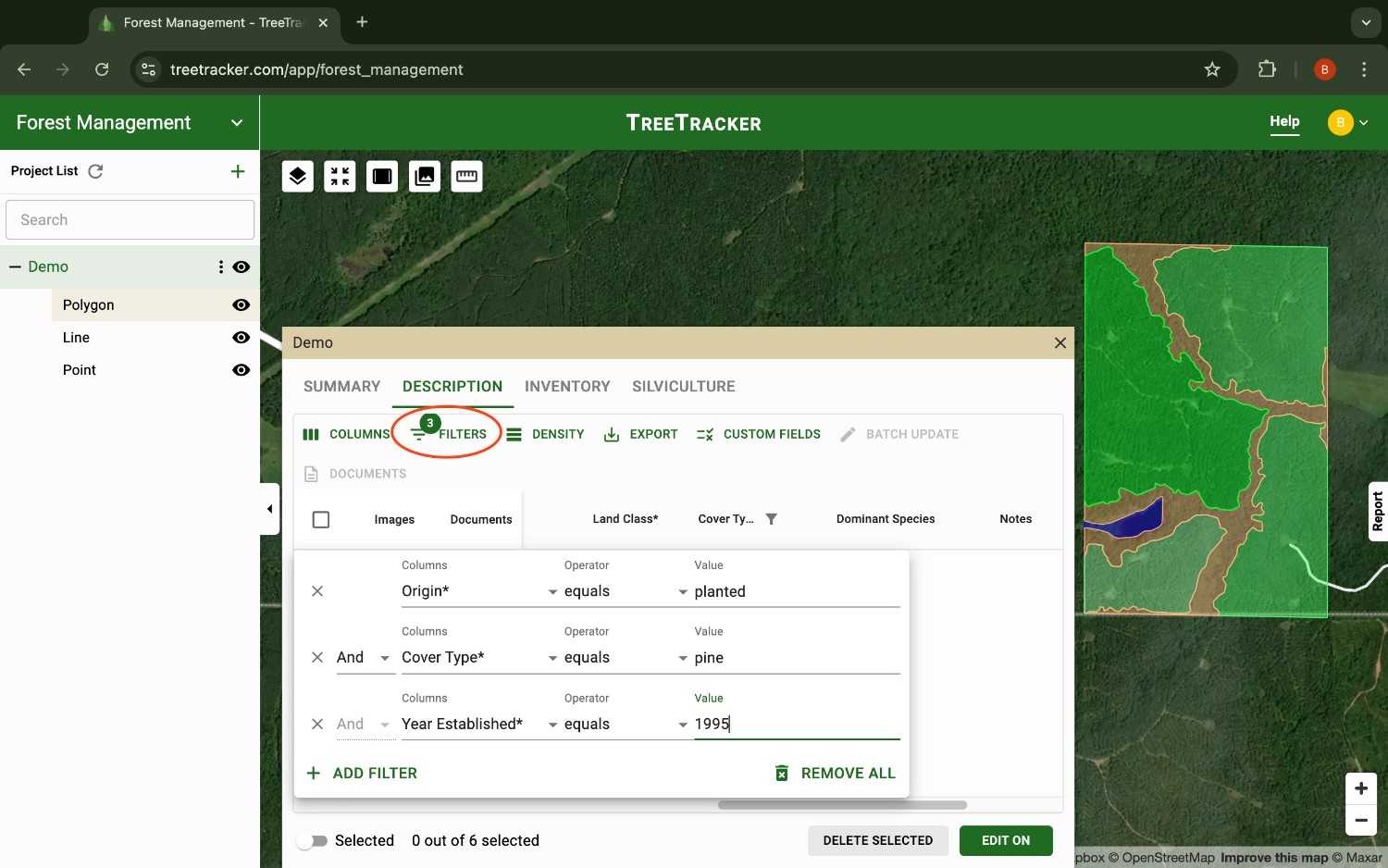Screen dimensions: 1388x868
Task: Open operator dropdown for Origin filter
Action: (x=626, y=591)
